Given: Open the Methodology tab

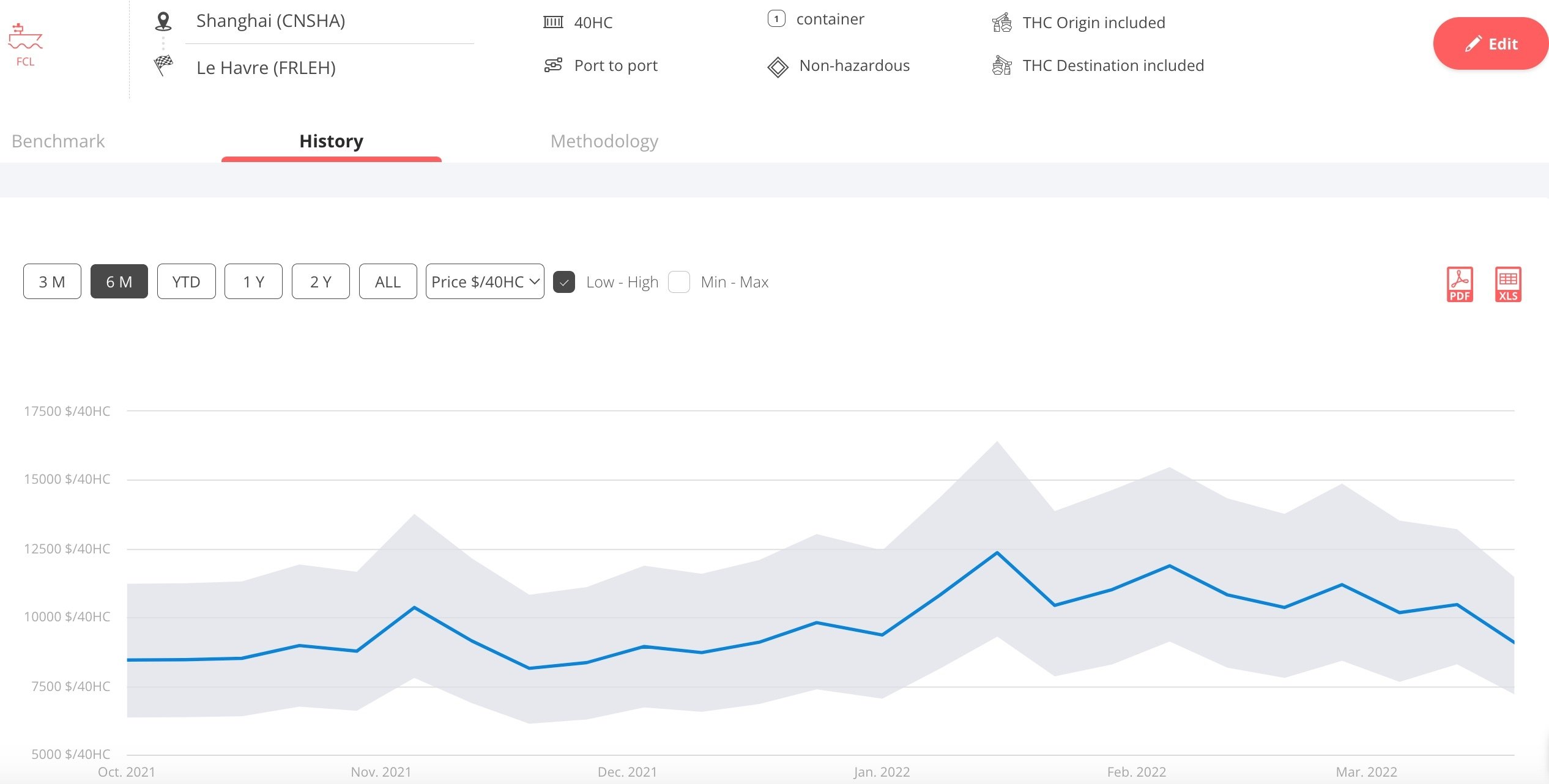Looking at the screenshot, I should (604, 141).
